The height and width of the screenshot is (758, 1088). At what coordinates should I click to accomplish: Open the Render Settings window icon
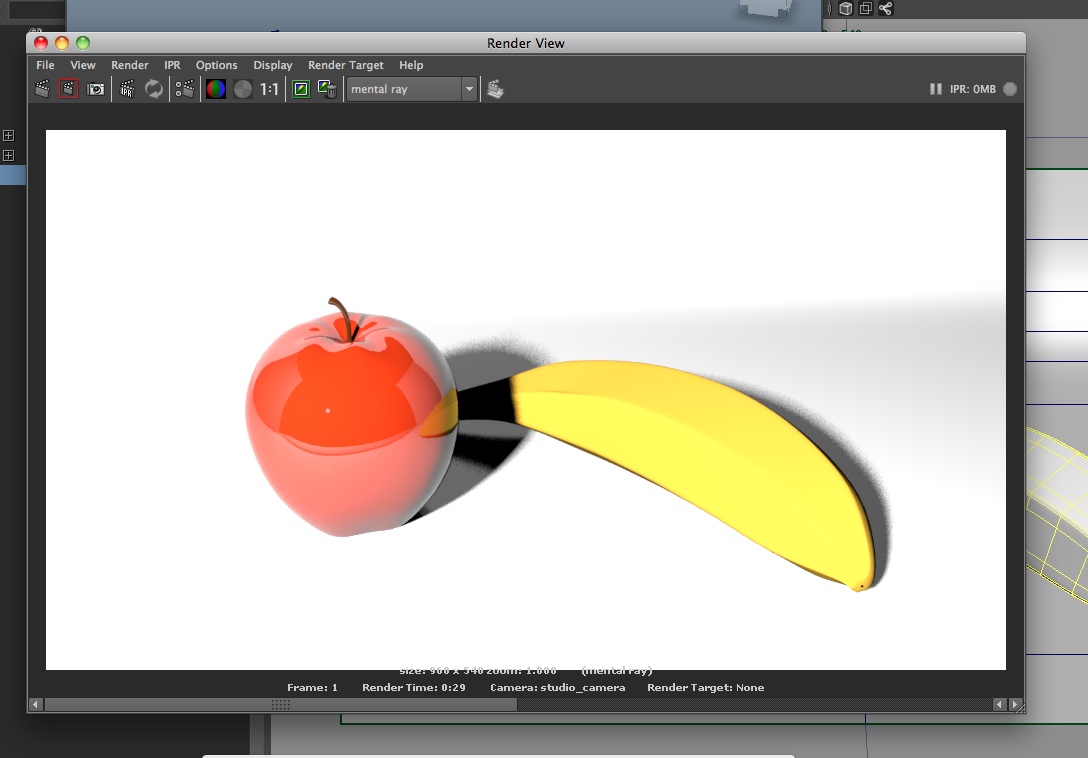click(x=185, y=89)
